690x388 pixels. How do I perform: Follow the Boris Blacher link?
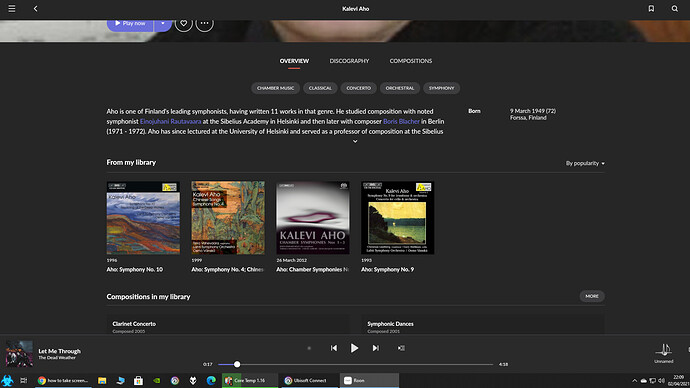401,121
